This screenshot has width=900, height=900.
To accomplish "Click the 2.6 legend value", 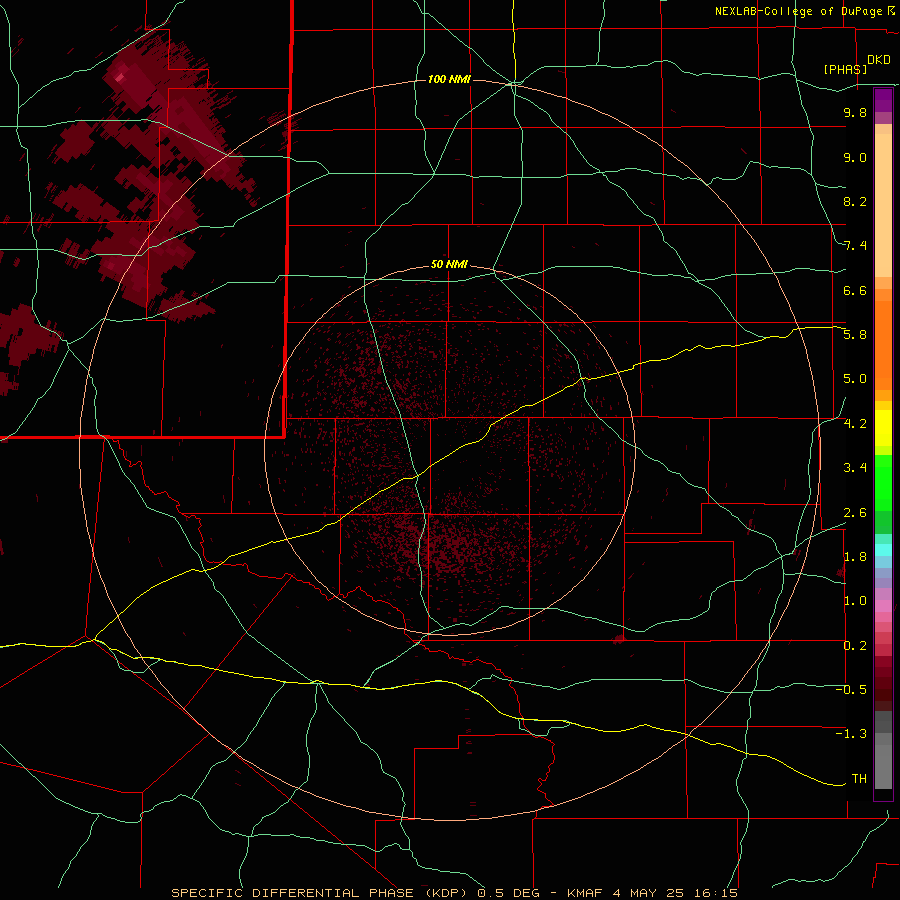I will point(855,513).
